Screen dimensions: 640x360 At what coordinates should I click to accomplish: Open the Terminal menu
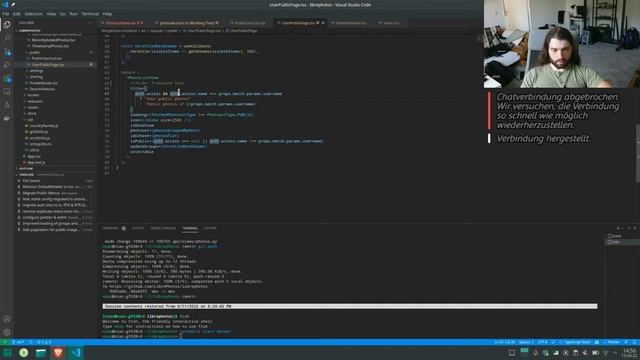90,14
